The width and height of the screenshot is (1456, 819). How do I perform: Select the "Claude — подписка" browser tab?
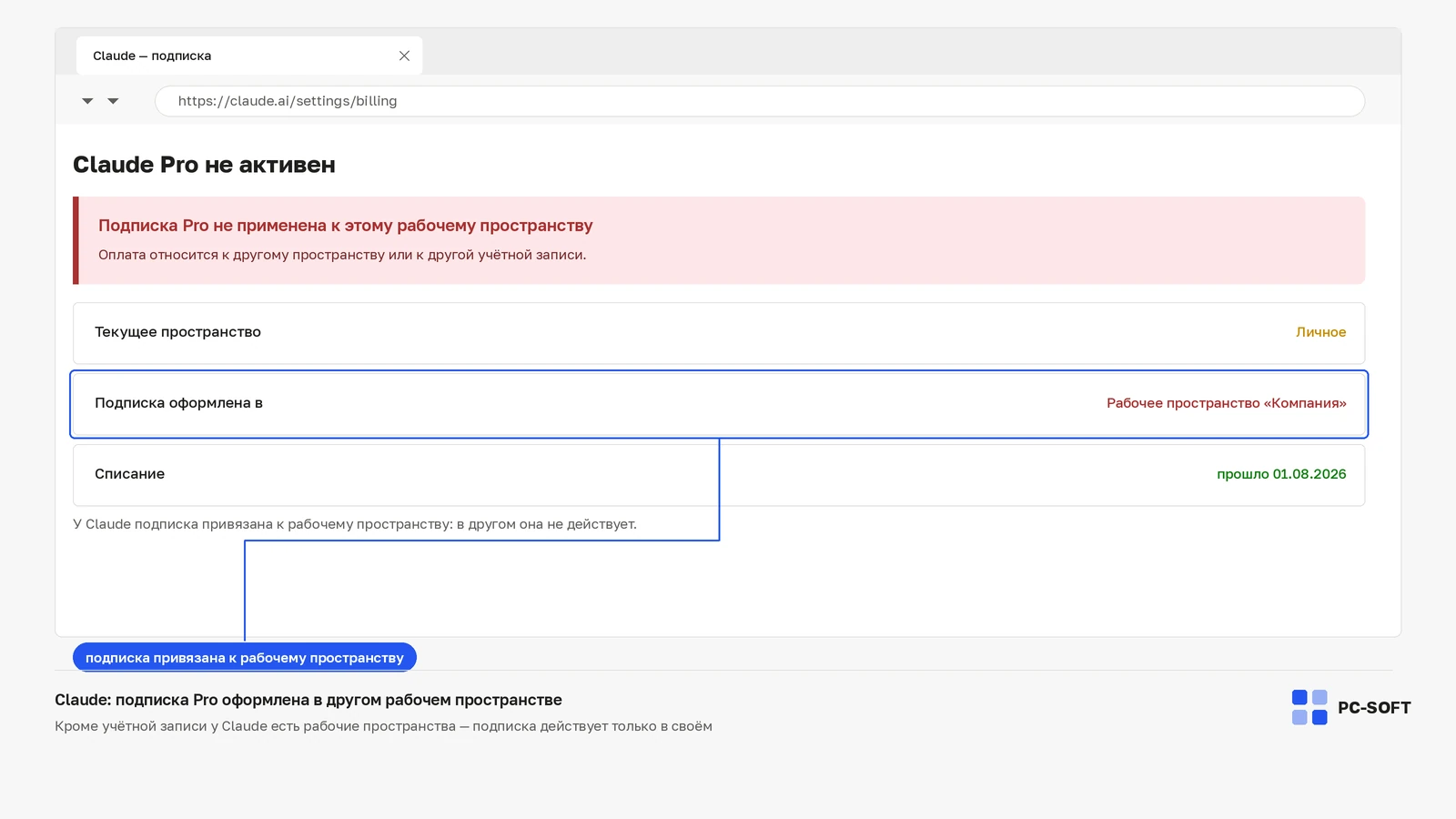point(249,56)
